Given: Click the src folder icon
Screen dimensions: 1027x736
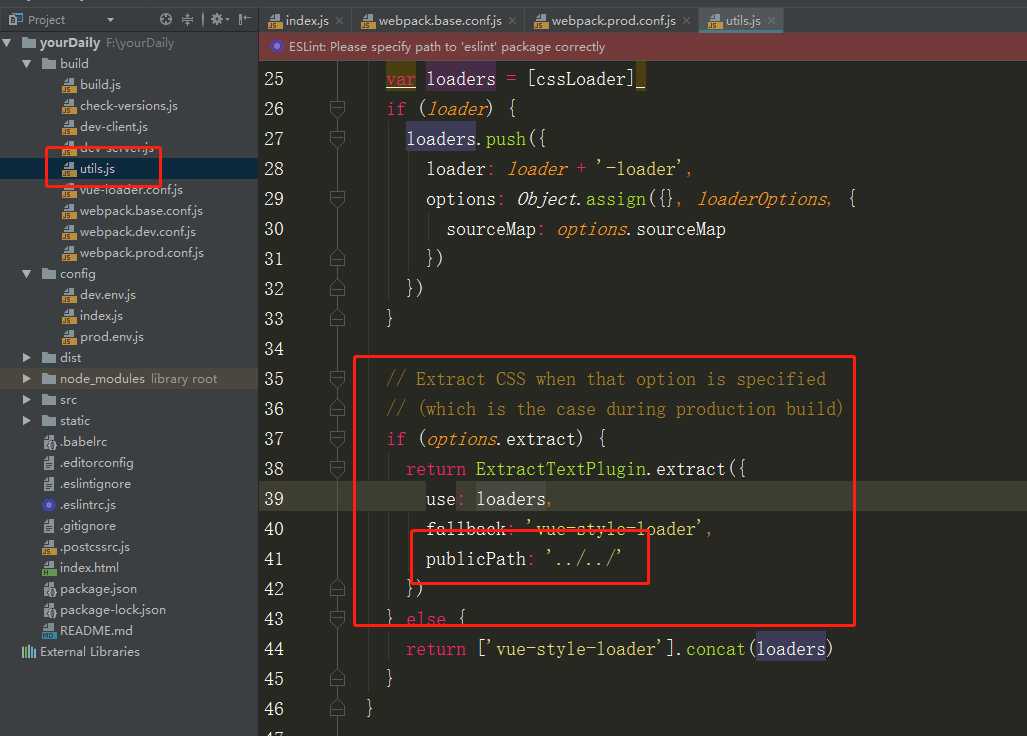Looking at the screenshot, I should point(48,400).
